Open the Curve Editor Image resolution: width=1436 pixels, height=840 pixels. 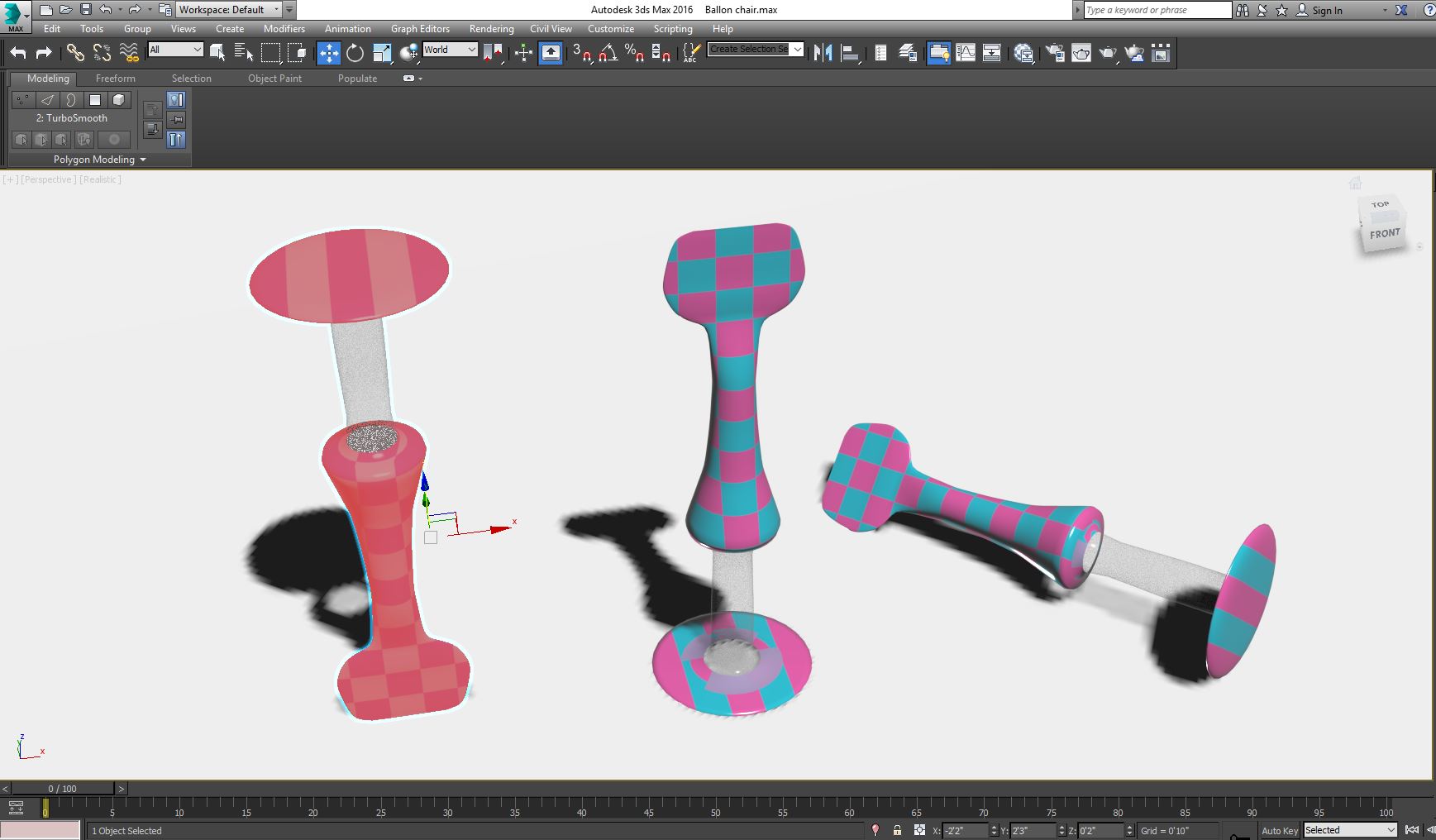coord(965,54)
